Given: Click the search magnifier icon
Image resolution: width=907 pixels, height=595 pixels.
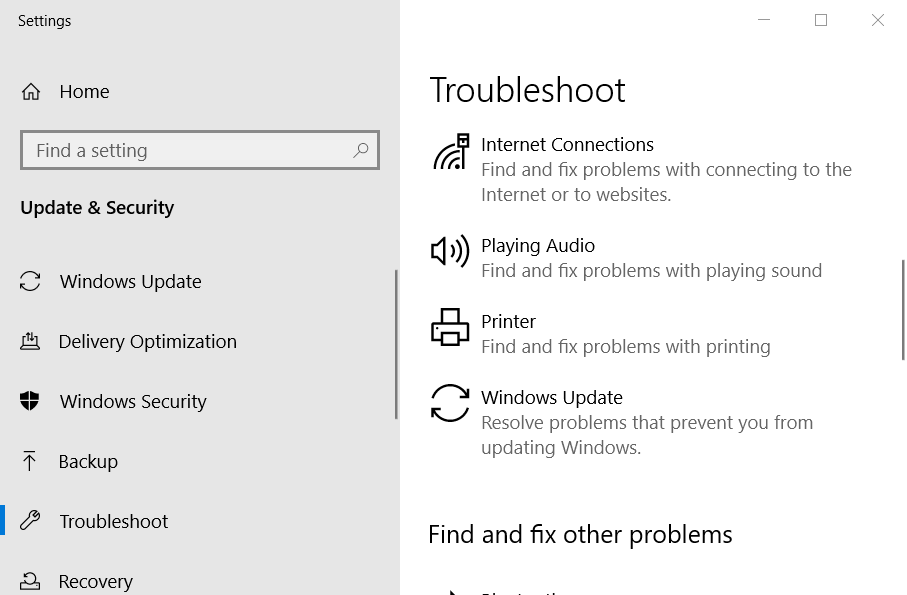Looking at the screenshot, I should [x=360, y=150].
